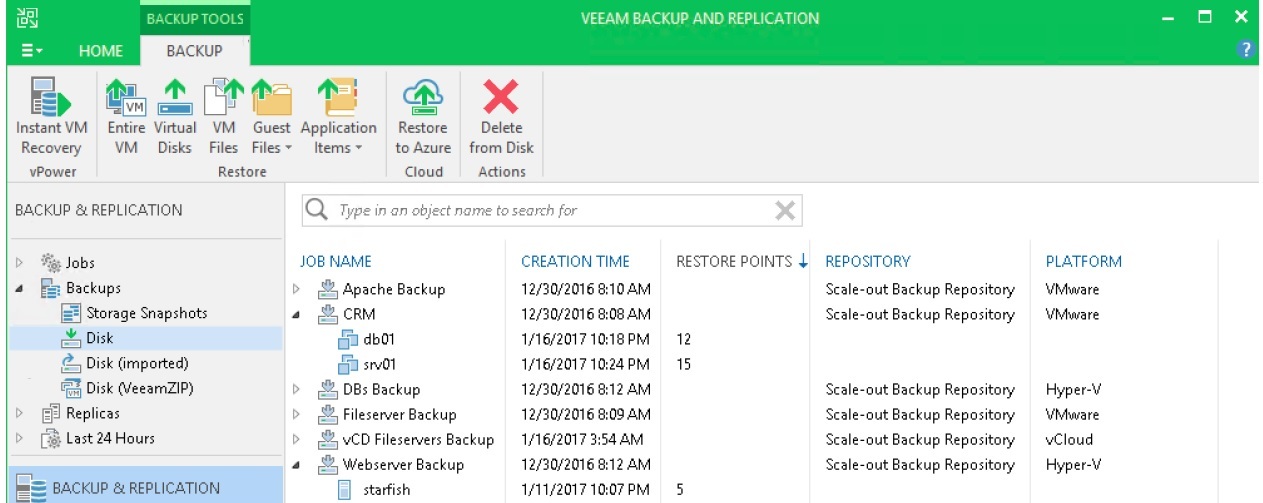Expand the Jobs tree node
1263x503 pixels.
(20, 263)
